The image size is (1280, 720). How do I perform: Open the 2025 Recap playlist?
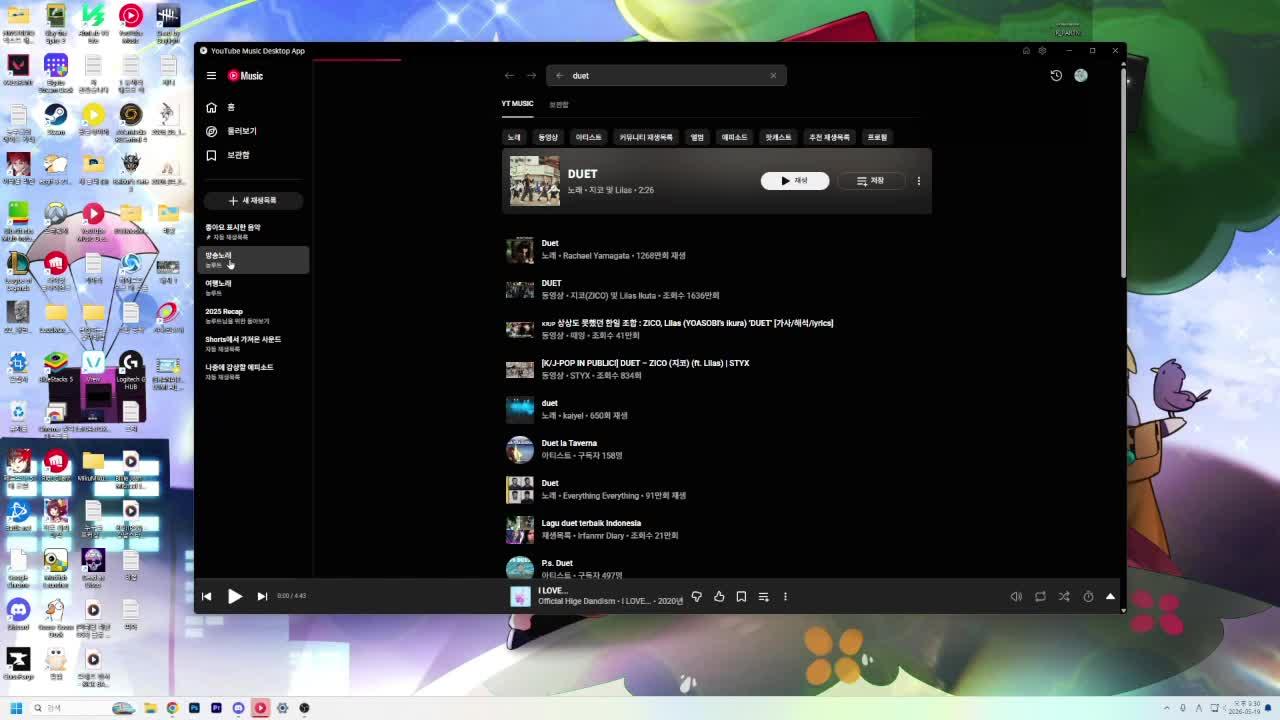click(x=254, y=316)
